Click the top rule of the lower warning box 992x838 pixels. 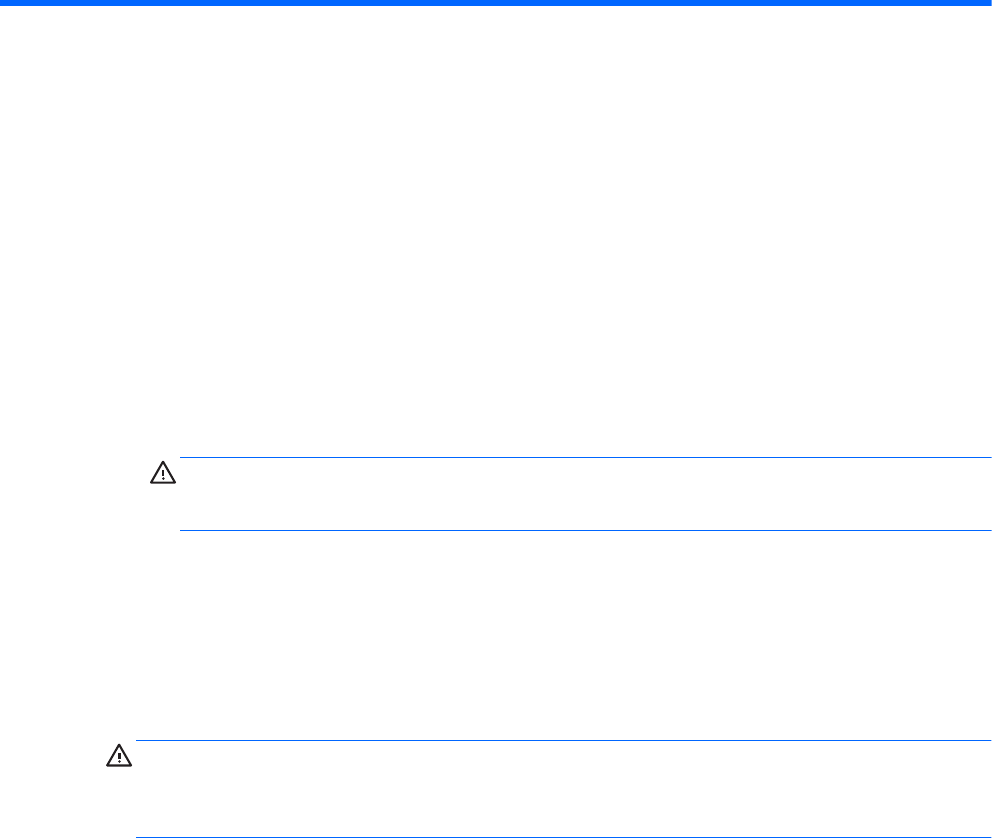point(560,741)
